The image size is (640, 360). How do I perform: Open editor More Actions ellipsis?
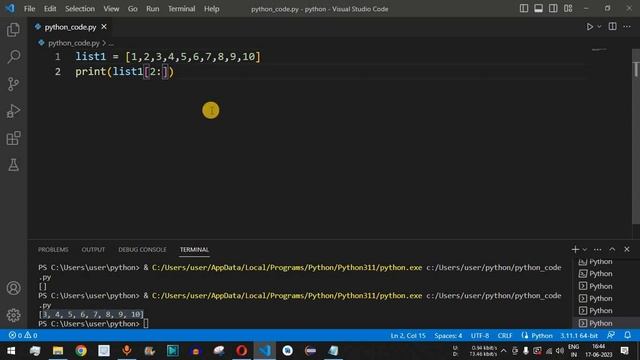[627, 27]
